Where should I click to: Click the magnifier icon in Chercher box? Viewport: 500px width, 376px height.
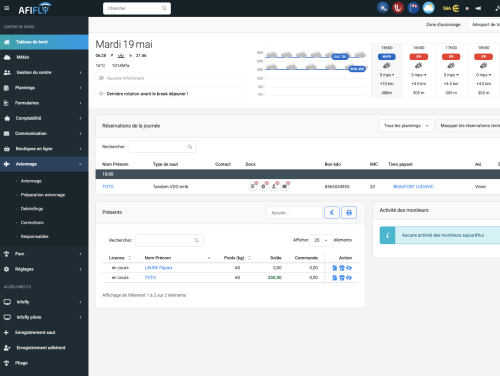(x=164, y=8)
